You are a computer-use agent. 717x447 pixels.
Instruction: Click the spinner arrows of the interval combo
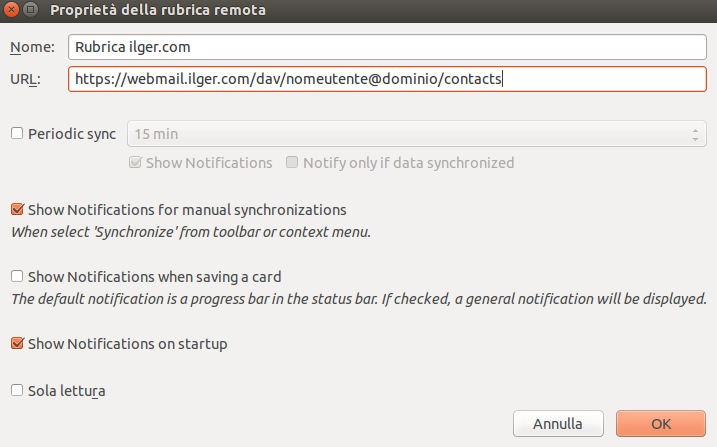695,134
